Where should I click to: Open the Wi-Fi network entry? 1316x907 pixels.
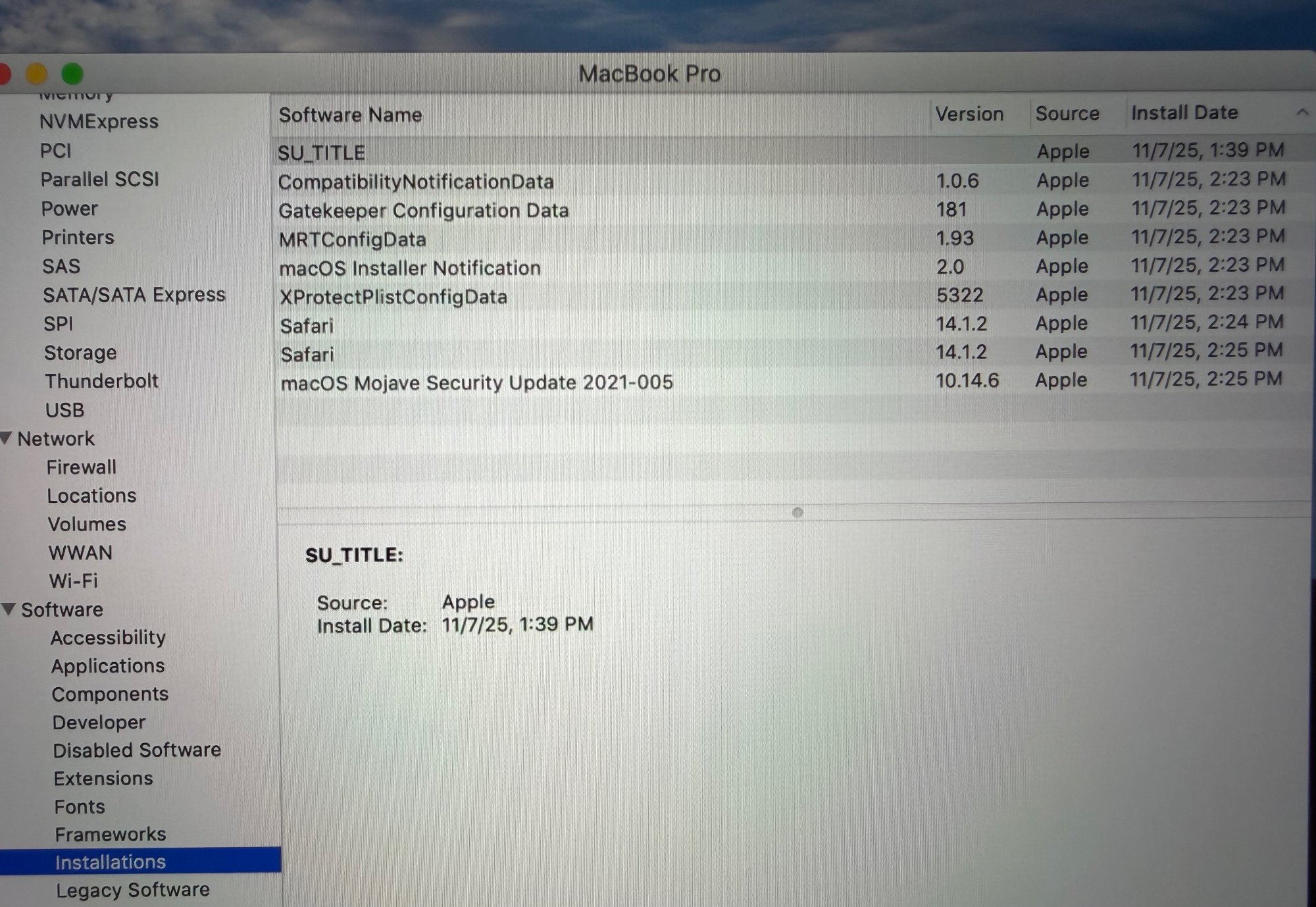(x=73, y=581)
